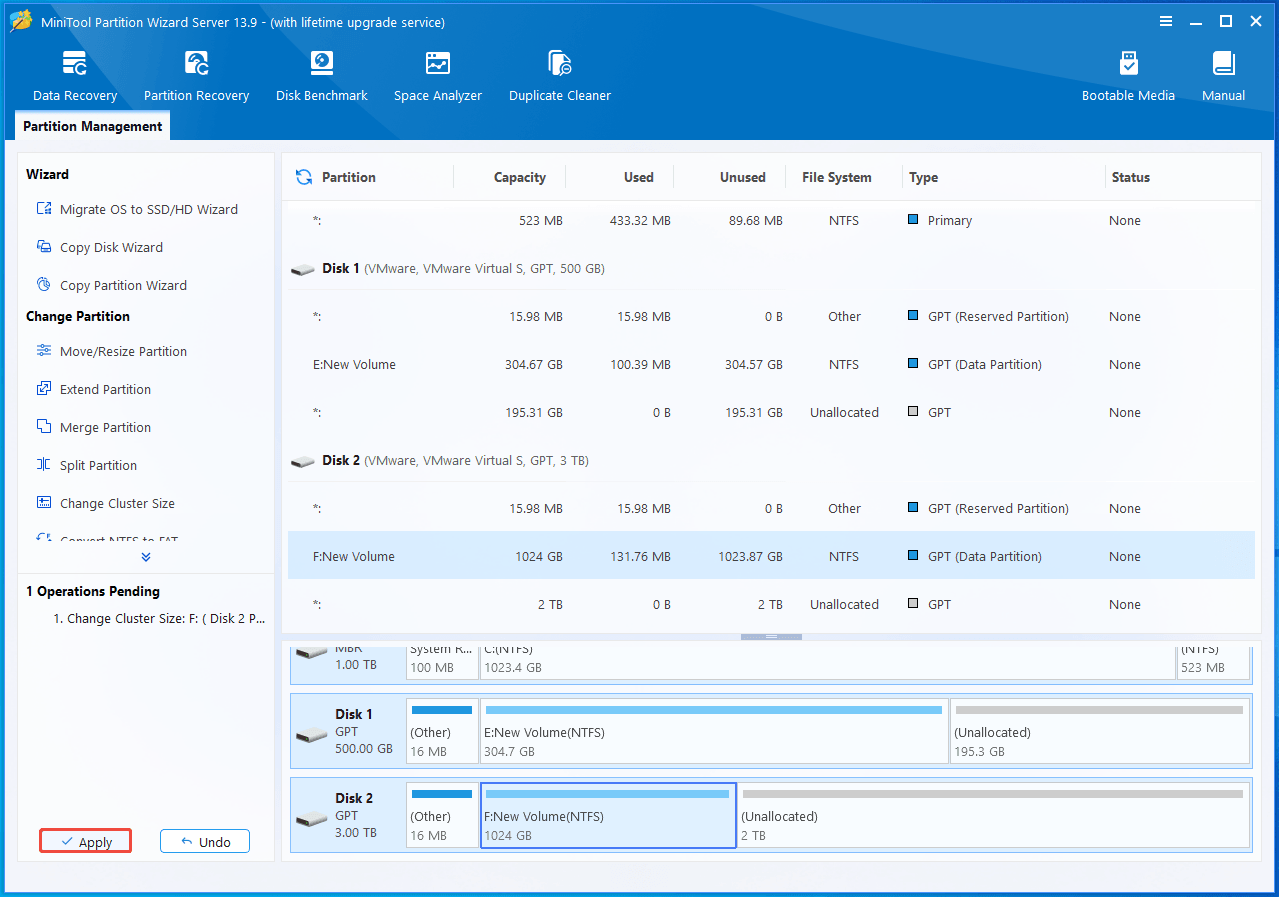Apply the pending operations

(86, 842)
